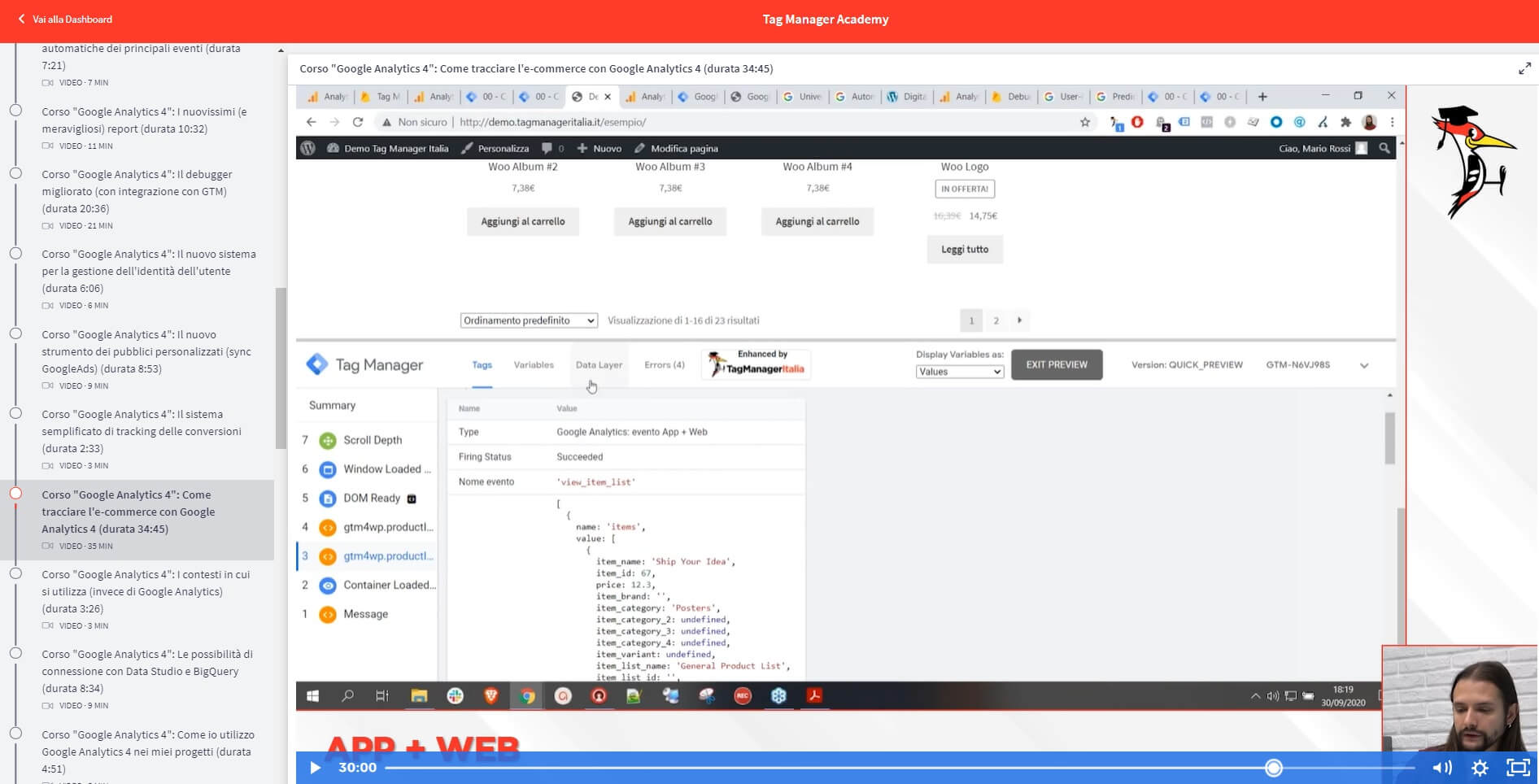The height and width of the screenshot is (784, 1539).
Task: Select Scroll Depth event
Action: (367, 440)
